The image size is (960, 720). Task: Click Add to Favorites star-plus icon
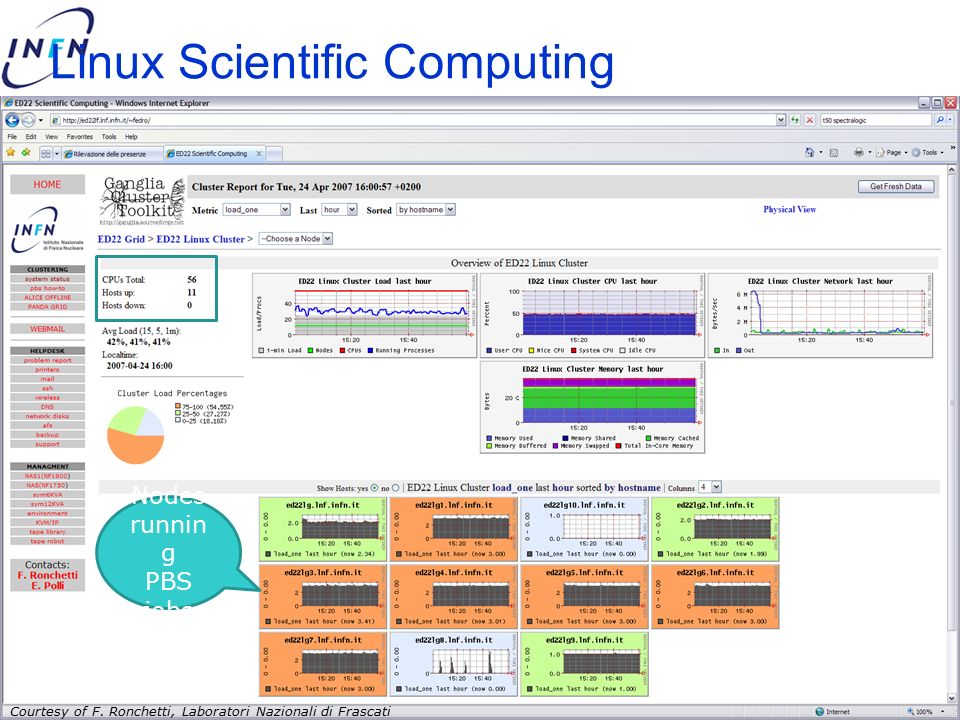[x=26, y=152]
